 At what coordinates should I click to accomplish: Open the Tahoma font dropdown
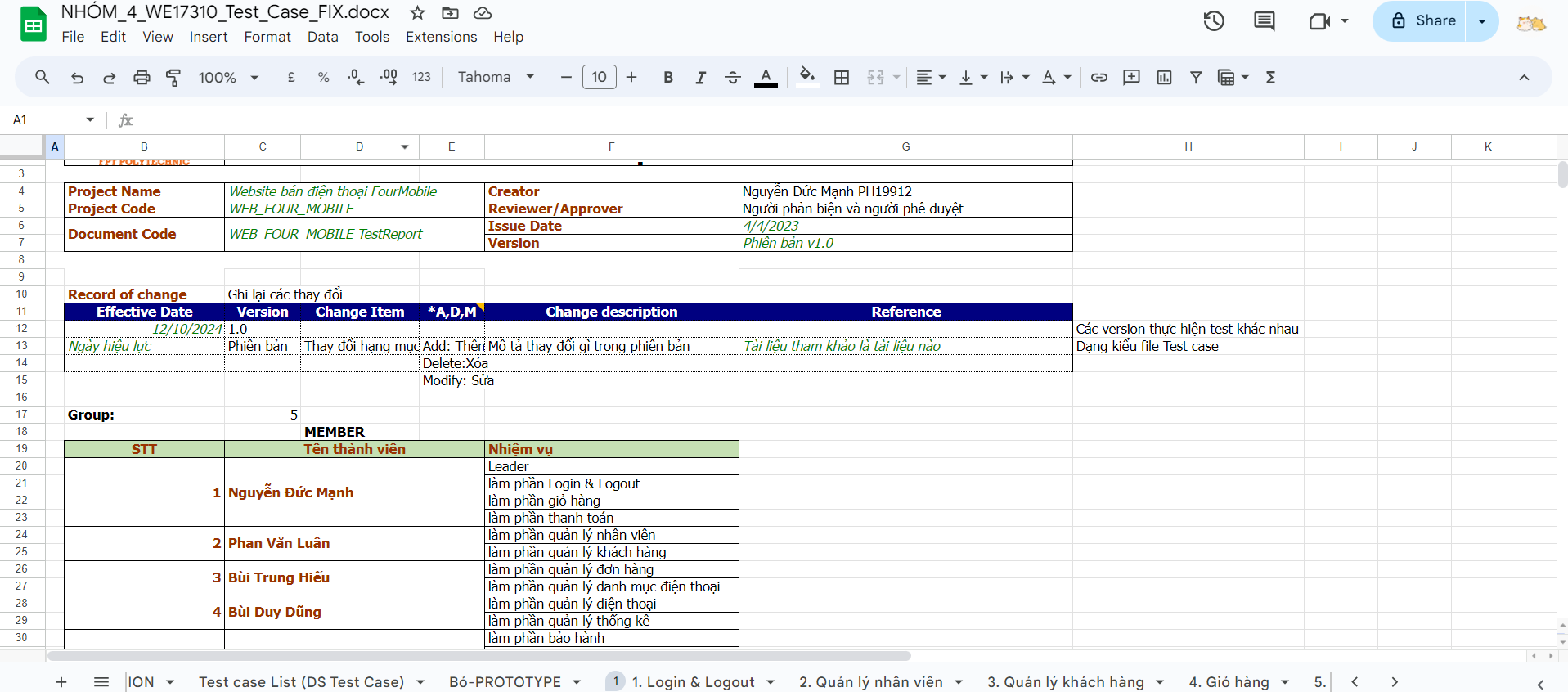[496, 78]
